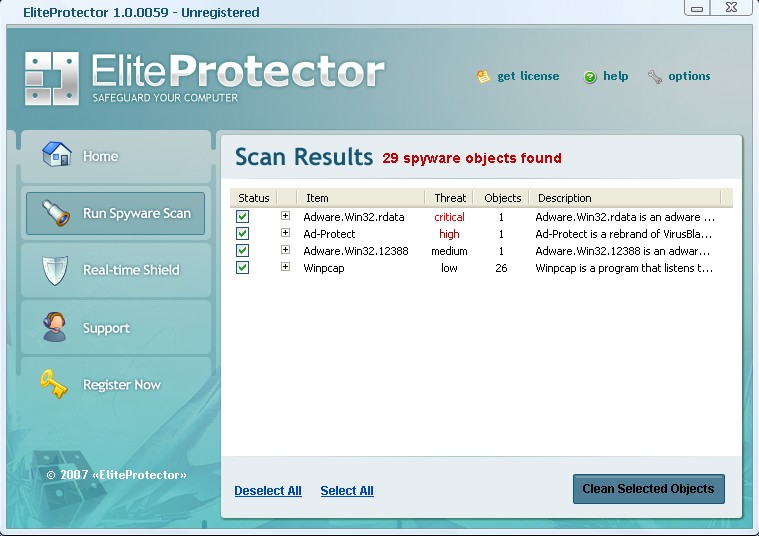Click the wrench options icon
The height and width of the screenshot is (536, 759).
coord(655,77)
